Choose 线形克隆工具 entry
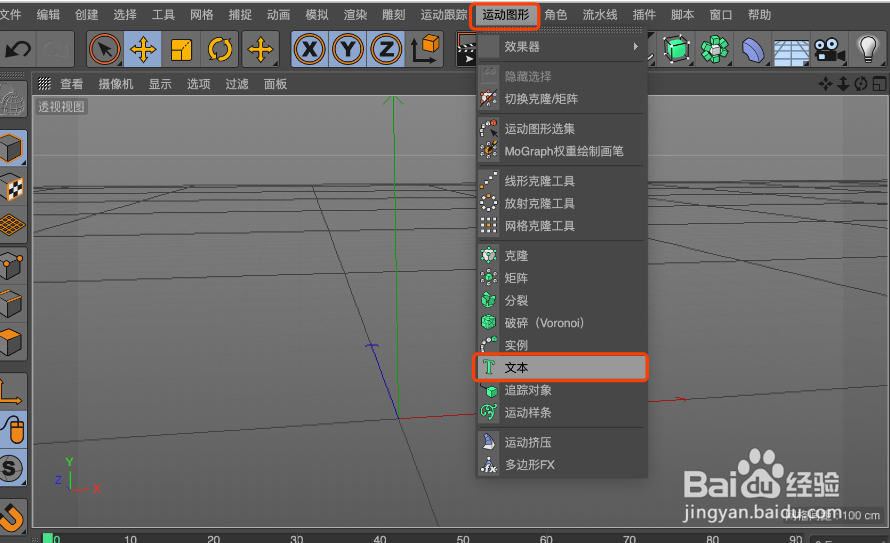Screen dimensions: 890x543 (x=561, y=181)
